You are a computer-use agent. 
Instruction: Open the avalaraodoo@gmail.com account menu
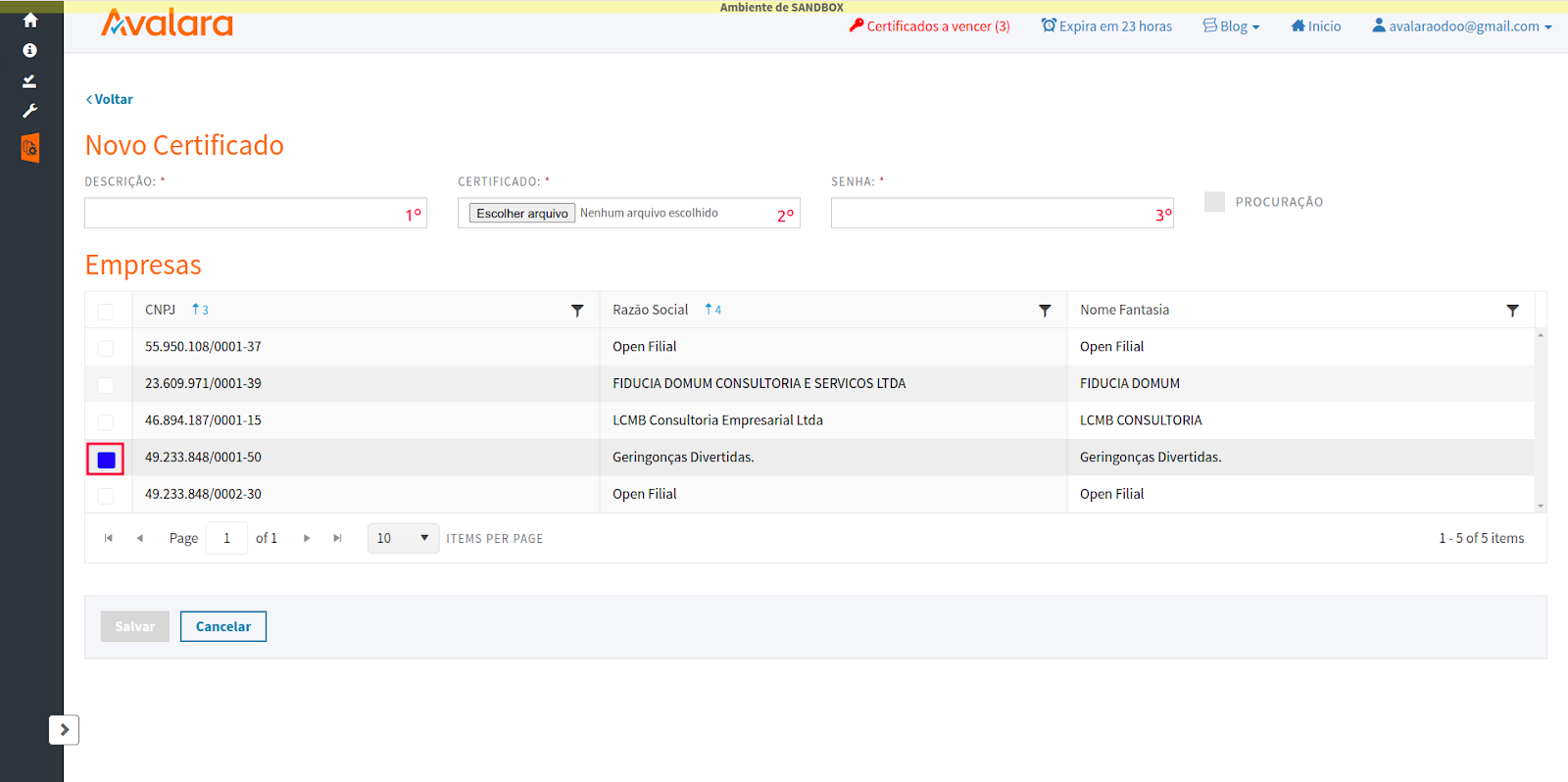(x=1462, y=26)
